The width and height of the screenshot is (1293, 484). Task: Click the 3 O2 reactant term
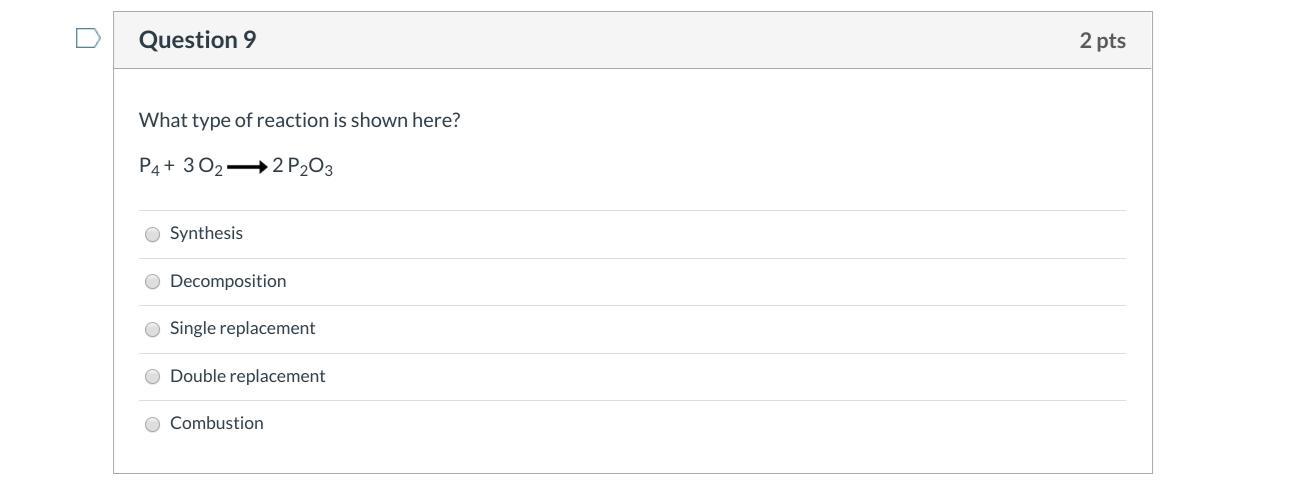click(x=202, y=167)
